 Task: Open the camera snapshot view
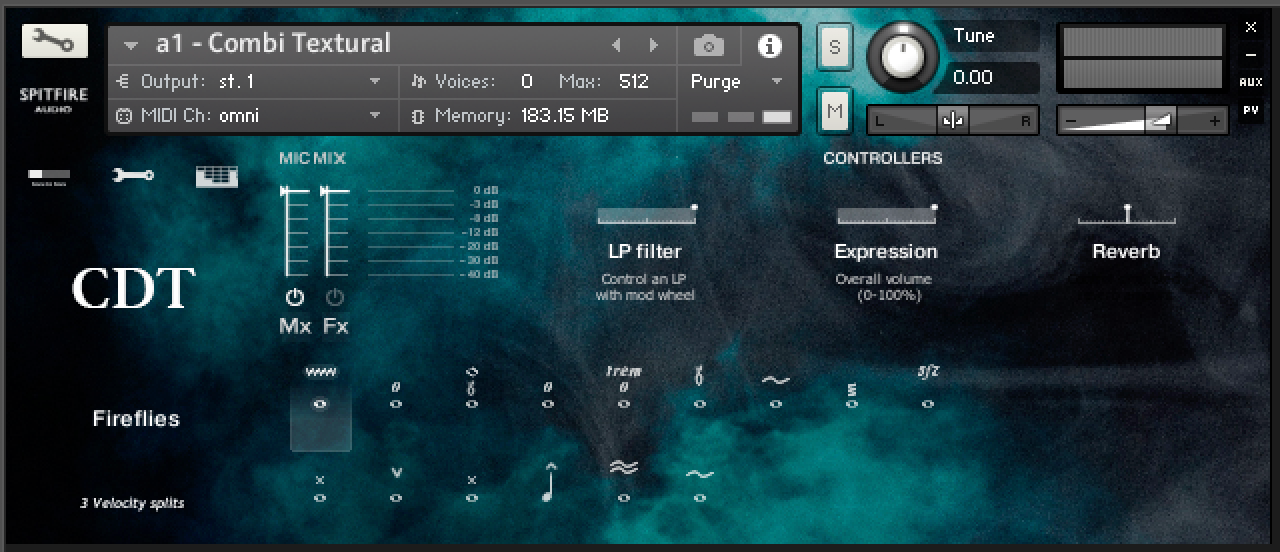(709, 45)
